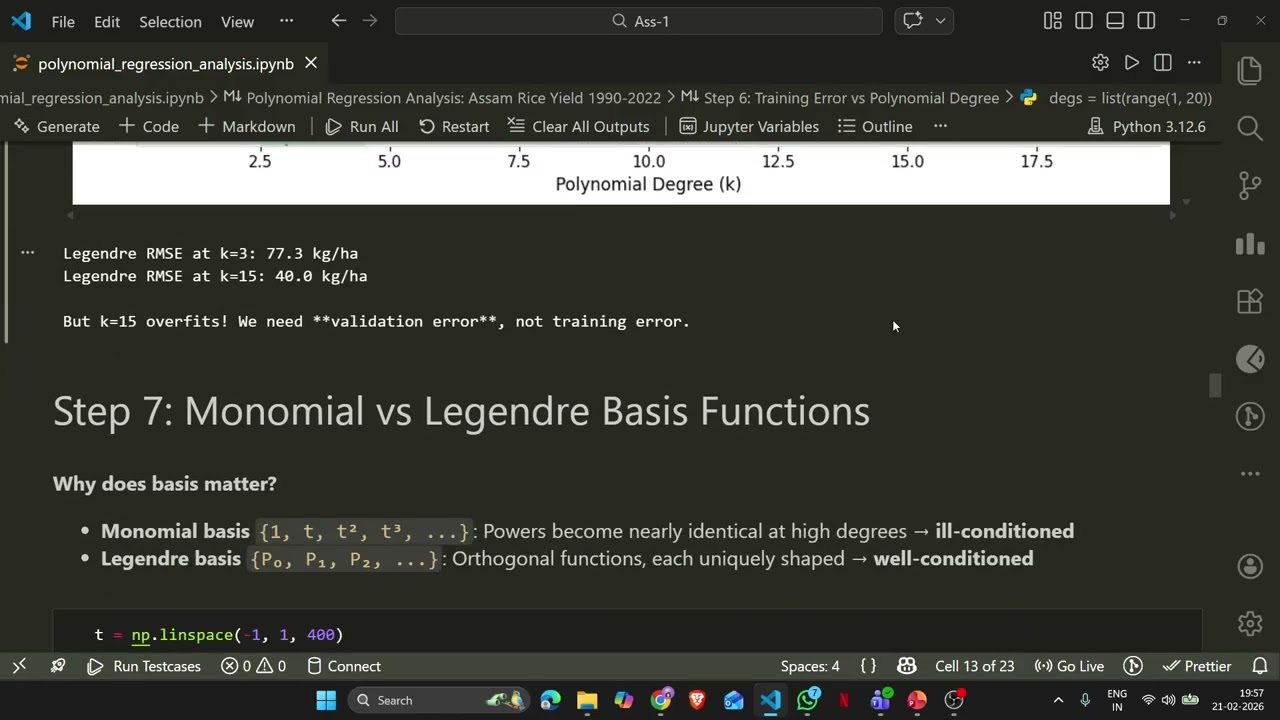The width and height of the screenshot is (1280, 720).
Task: Open the Copilot chat dropdown arrow
Action: (x=940, y=21)
